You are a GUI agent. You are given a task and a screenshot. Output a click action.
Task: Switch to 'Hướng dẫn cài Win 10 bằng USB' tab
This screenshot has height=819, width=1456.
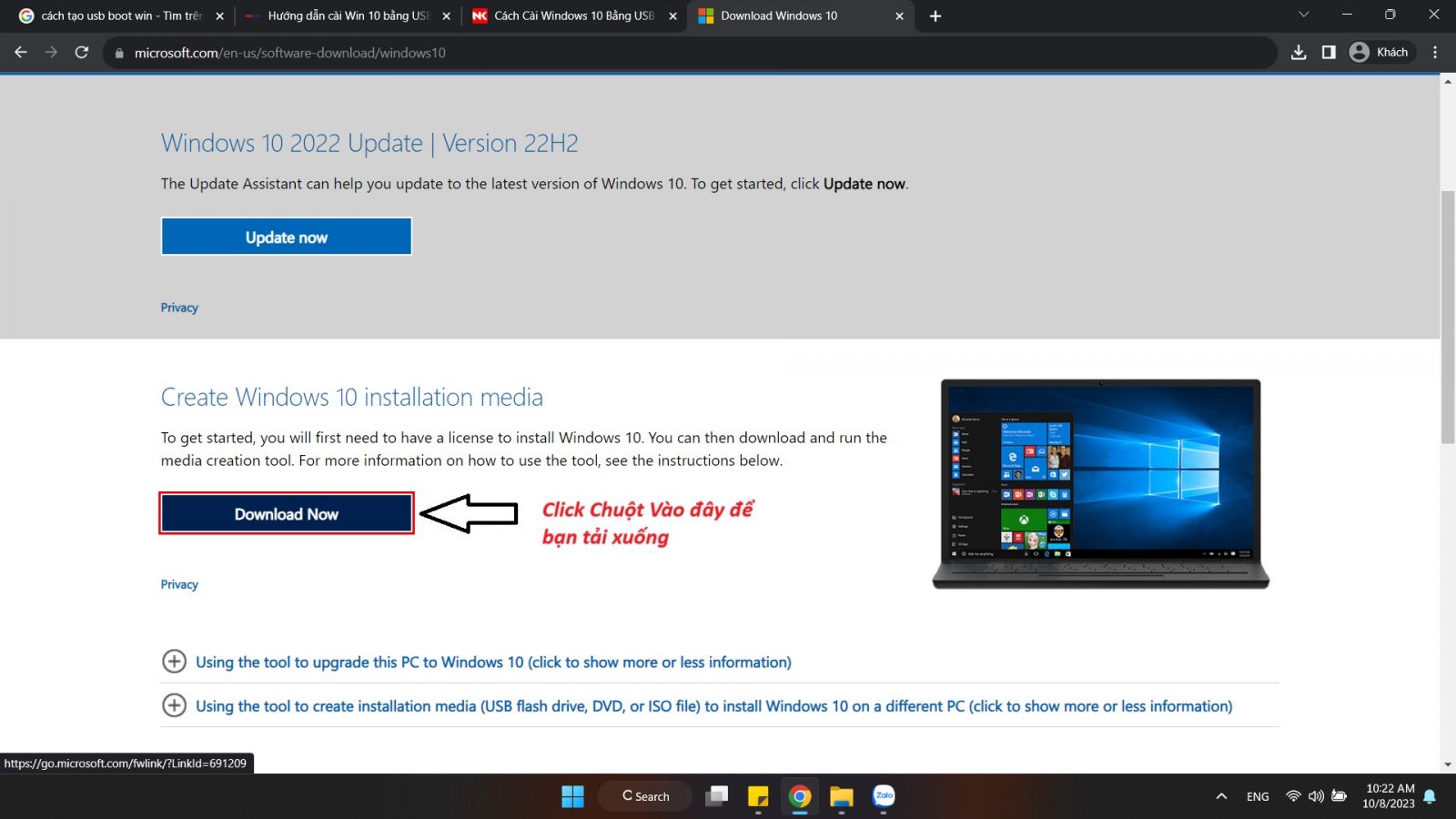(349, 15)
